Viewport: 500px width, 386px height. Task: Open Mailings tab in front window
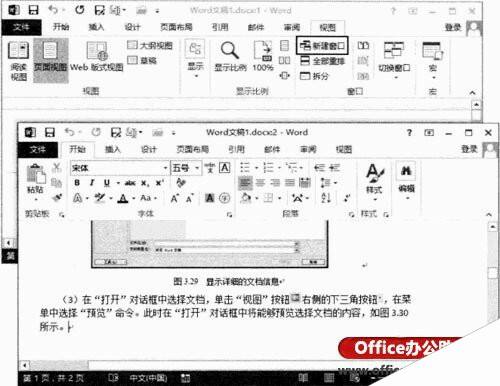click(x=272, y=149)
